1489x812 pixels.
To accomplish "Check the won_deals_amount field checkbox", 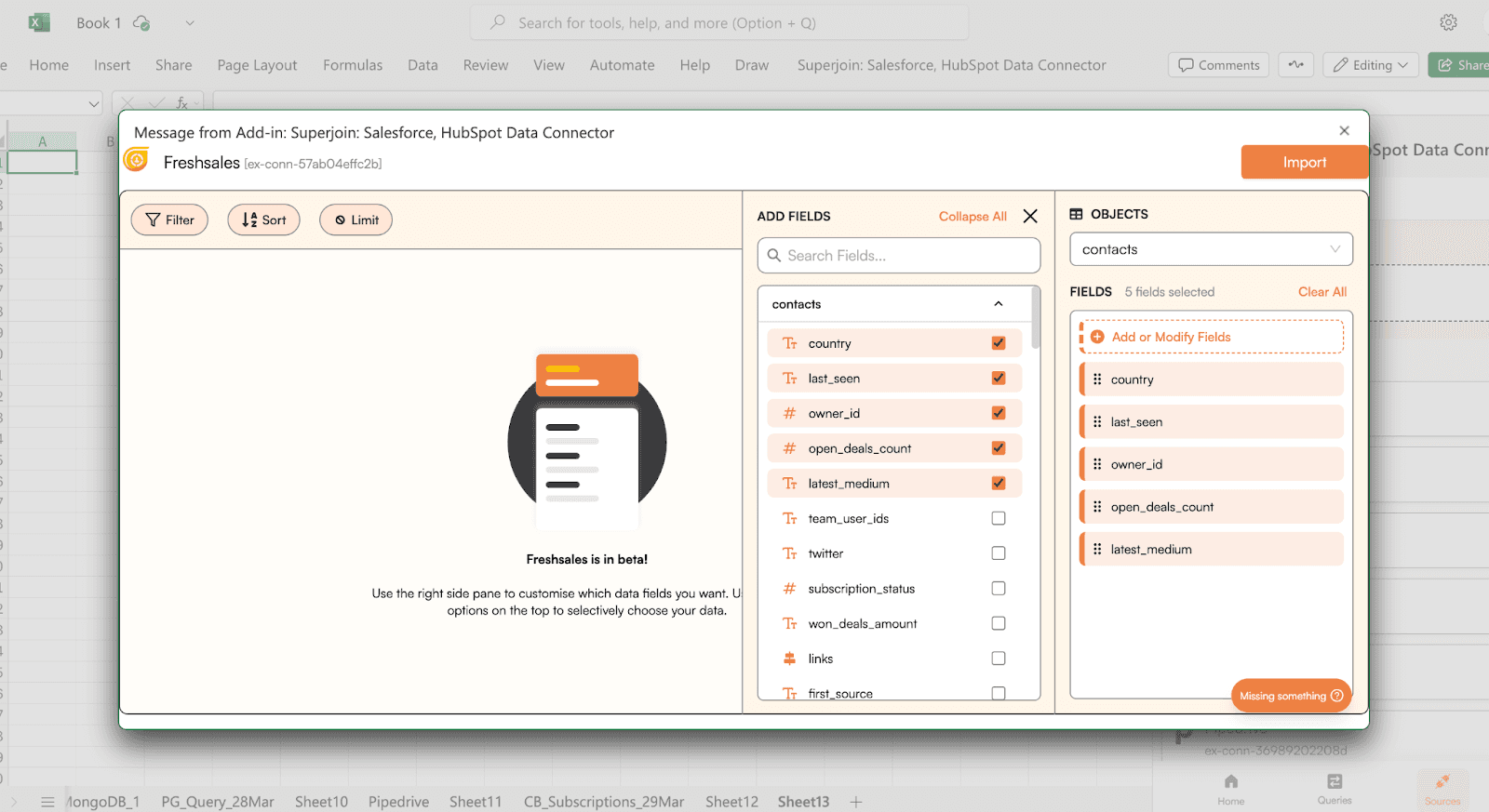I will pyautogui.click(x=999, y=623).
